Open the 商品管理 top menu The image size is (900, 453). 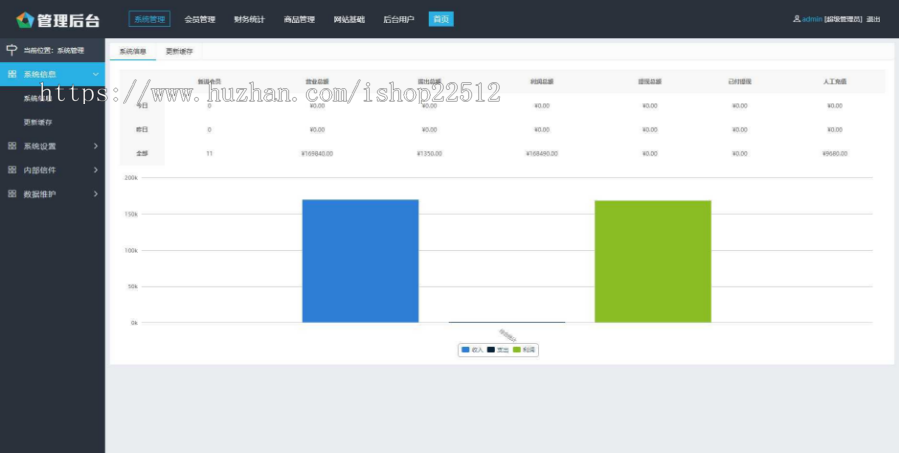pyautogui.click(x=300, y=20)
